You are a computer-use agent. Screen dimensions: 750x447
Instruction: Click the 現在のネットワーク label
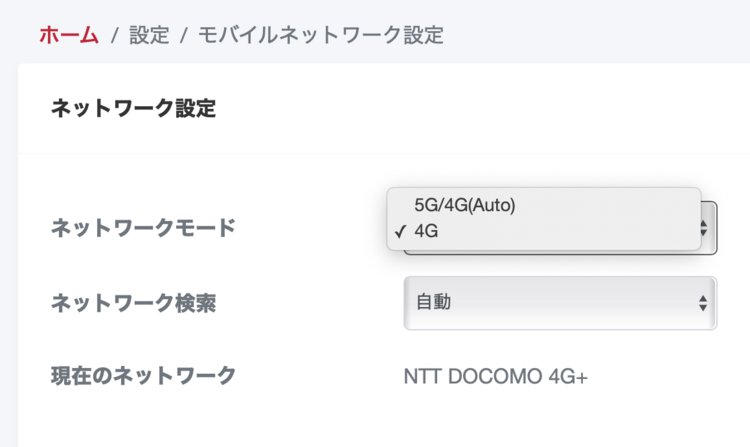(x=143, y=376)
